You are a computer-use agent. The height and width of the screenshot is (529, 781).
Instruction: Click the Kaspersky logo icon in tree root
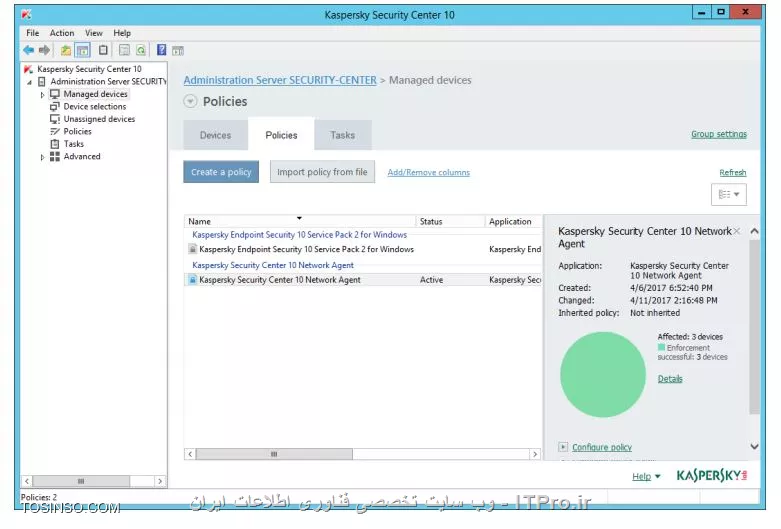(28, 69)
